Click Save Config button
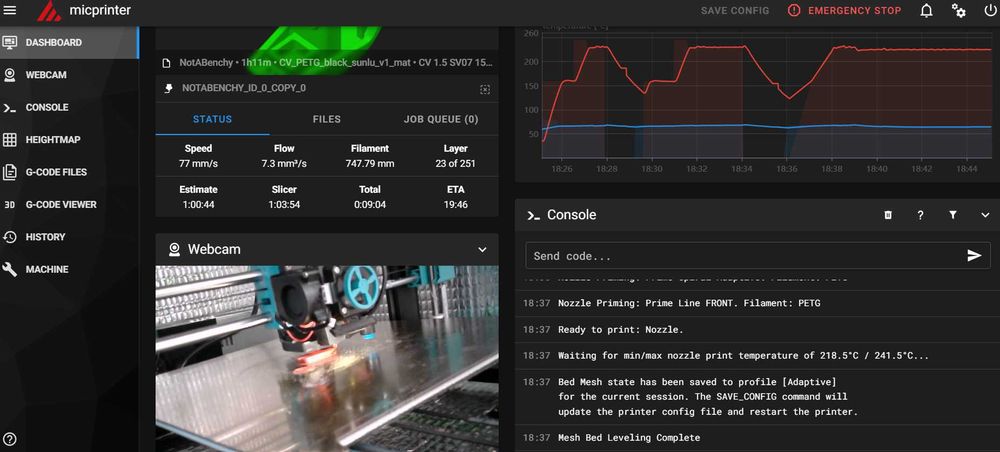Viewport: 1000px width, 452px height. (735, 10)
